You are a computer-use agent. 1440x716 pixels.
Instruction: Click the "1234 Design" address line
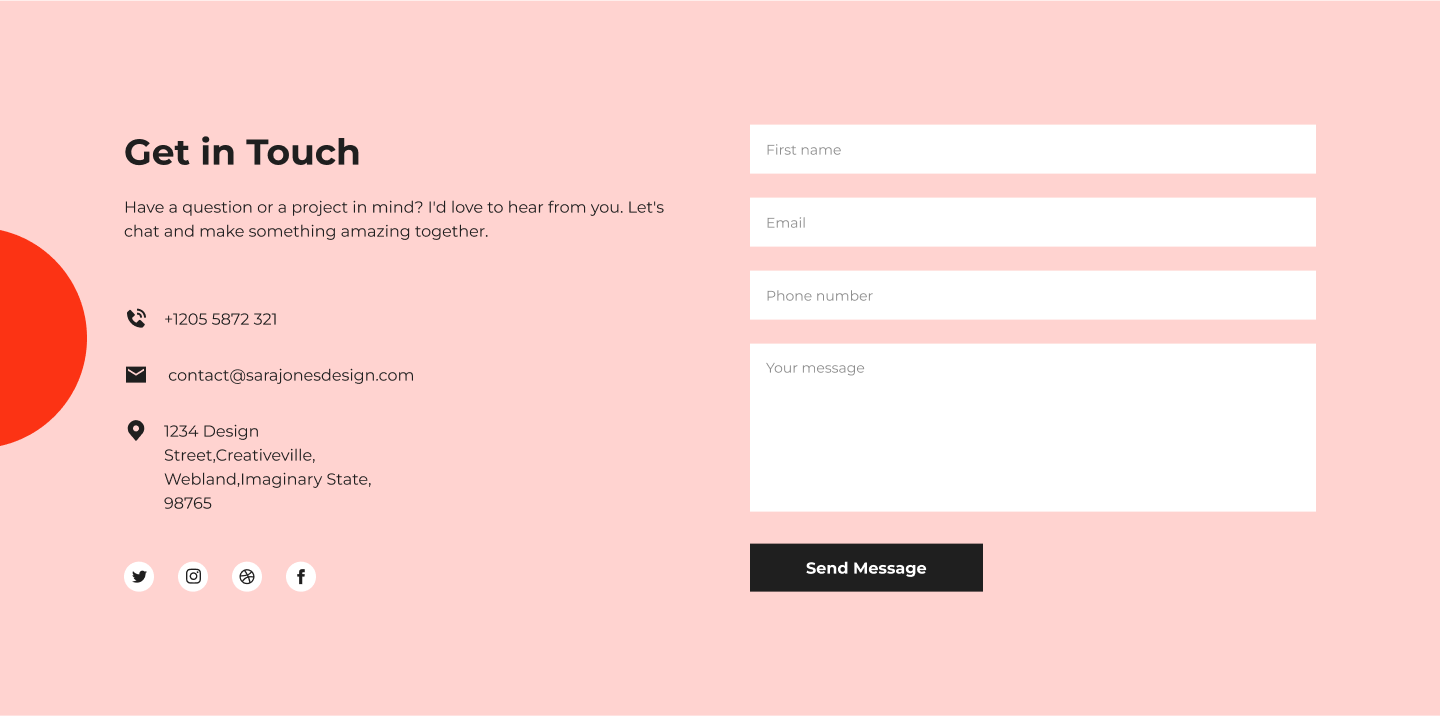[x=212, y=432]
